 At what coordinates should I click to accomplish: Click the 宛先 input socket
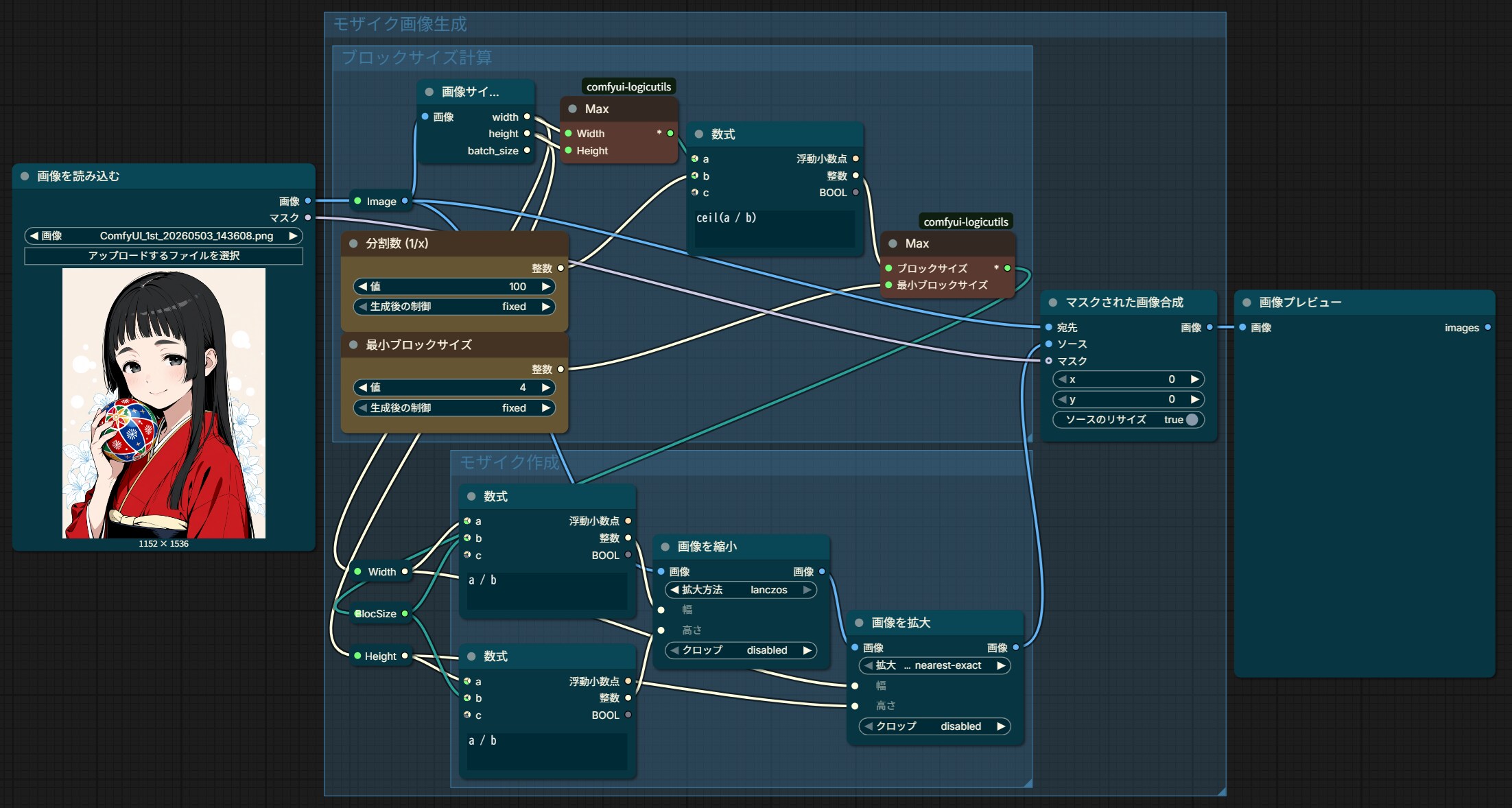(1049, 328)
